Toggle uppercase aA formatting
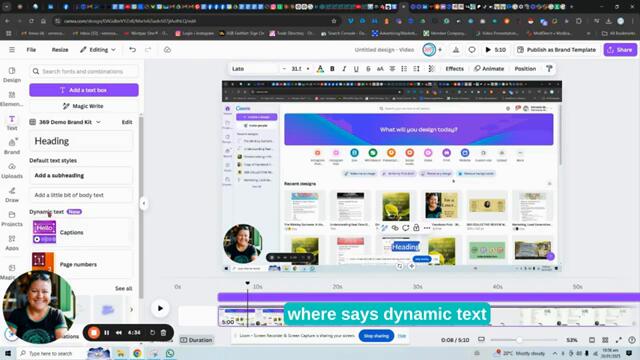Image resolution: width=640 pixels, height=360 pixels. [x=380, y=69]
